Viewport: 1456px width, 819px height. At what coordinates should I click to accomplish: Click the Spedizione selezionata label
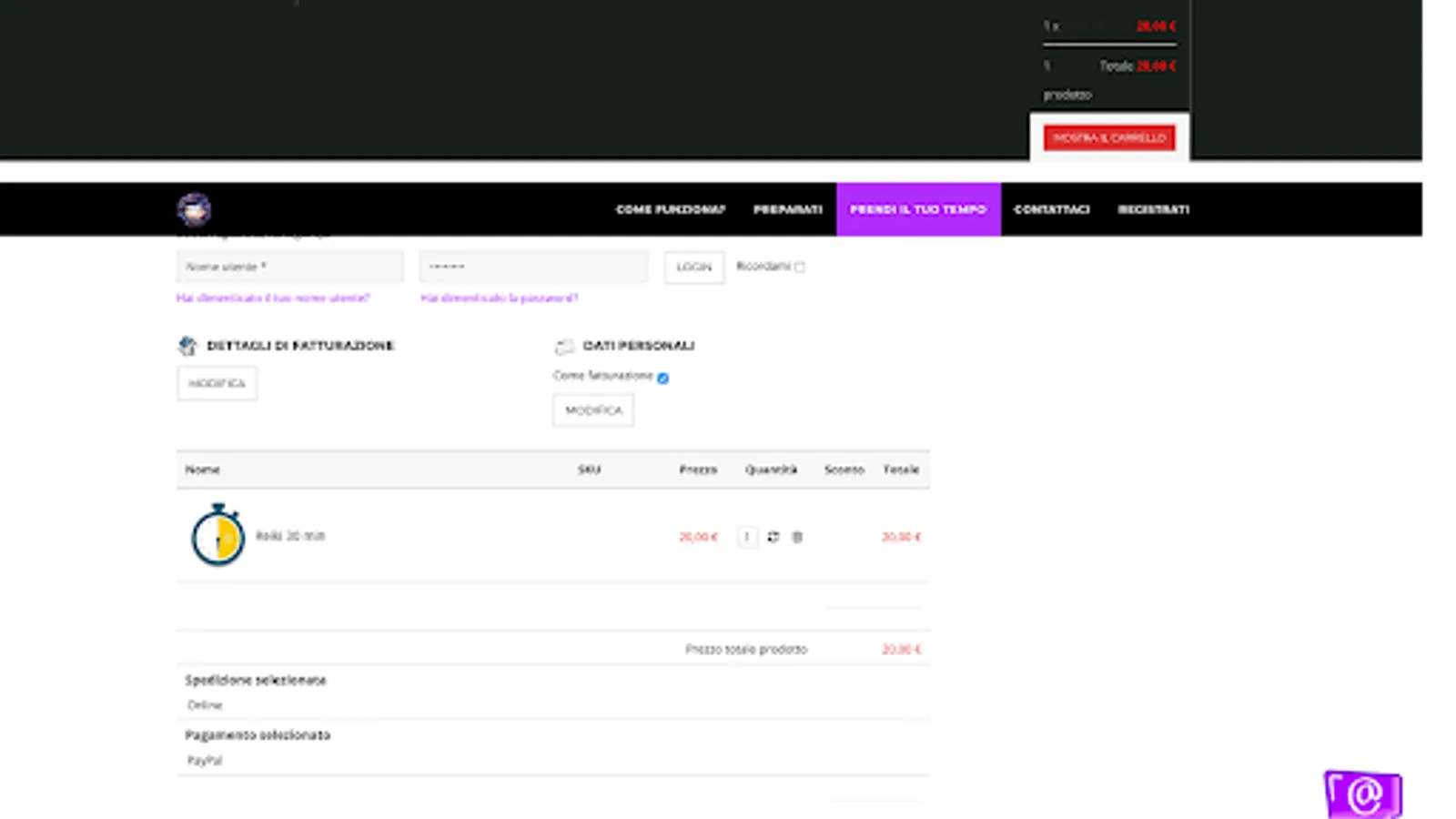coord(256,680)
